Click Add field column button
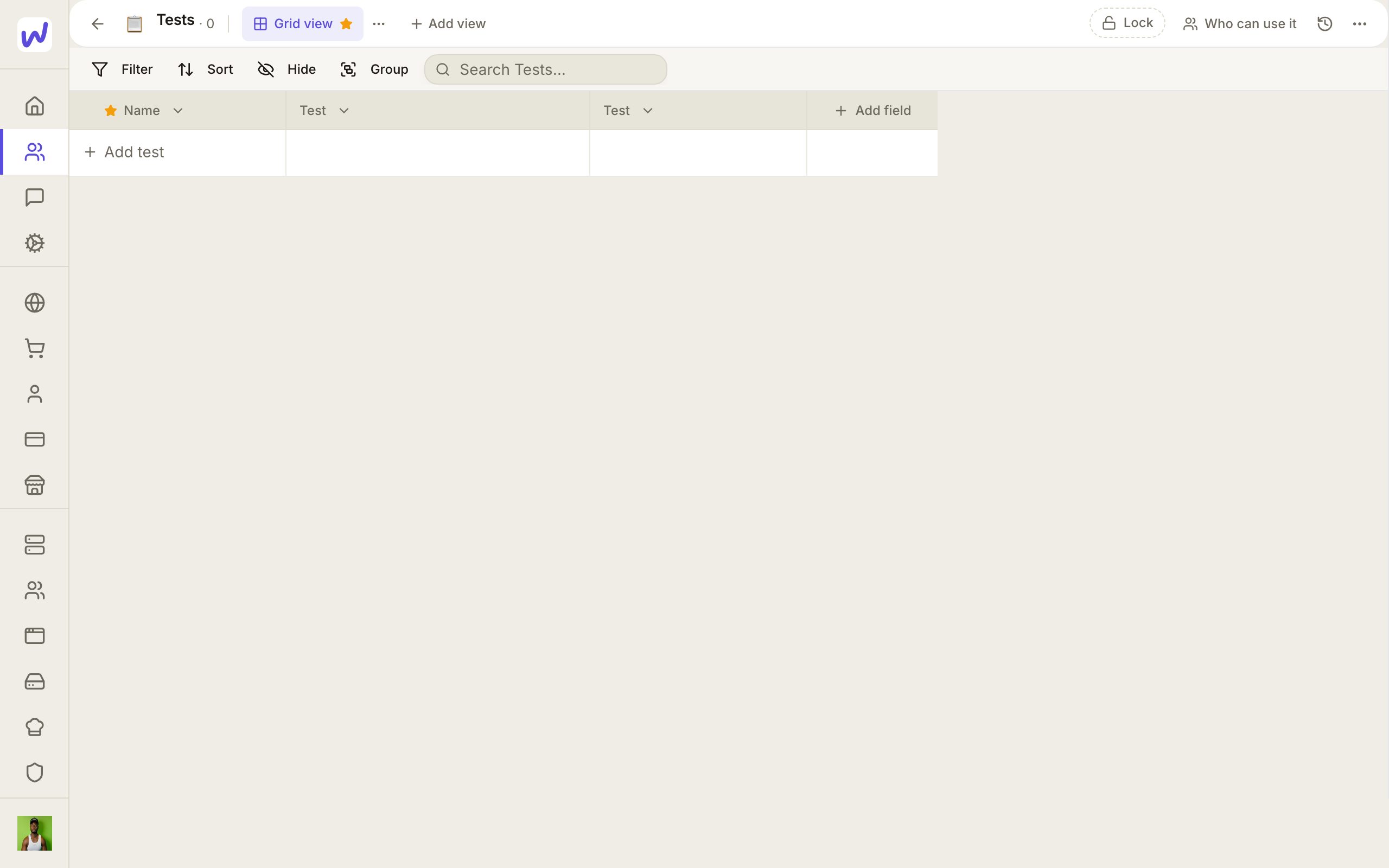The width and height of the screenshot is (1389, 868). (872, 111)
